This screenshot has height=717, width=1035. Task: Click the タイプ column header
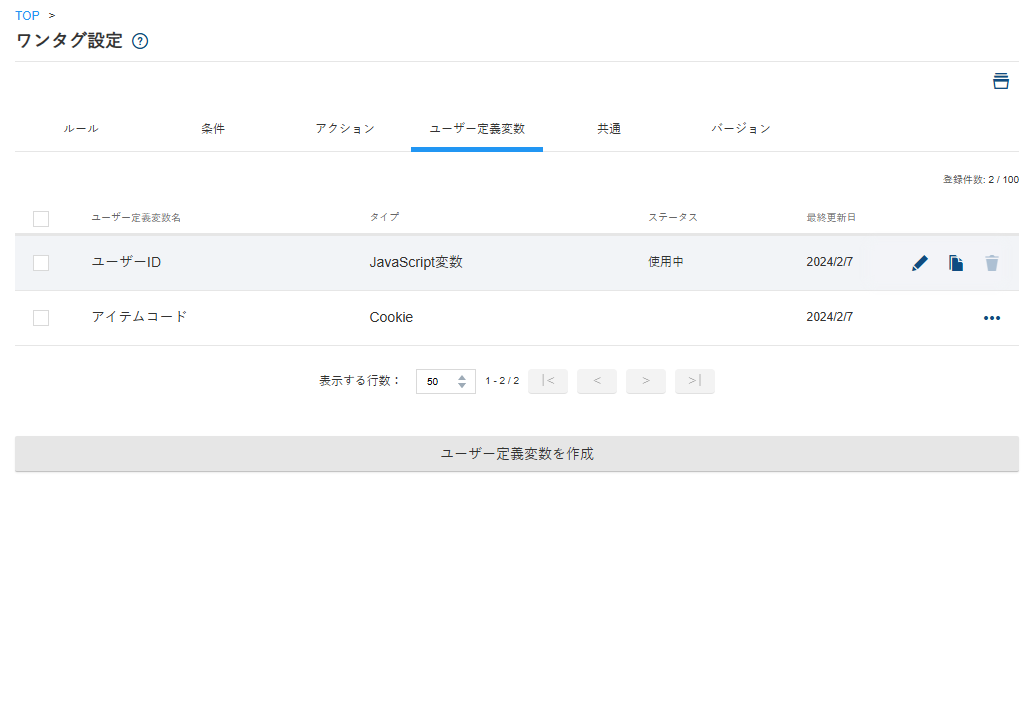click(384, 217)
